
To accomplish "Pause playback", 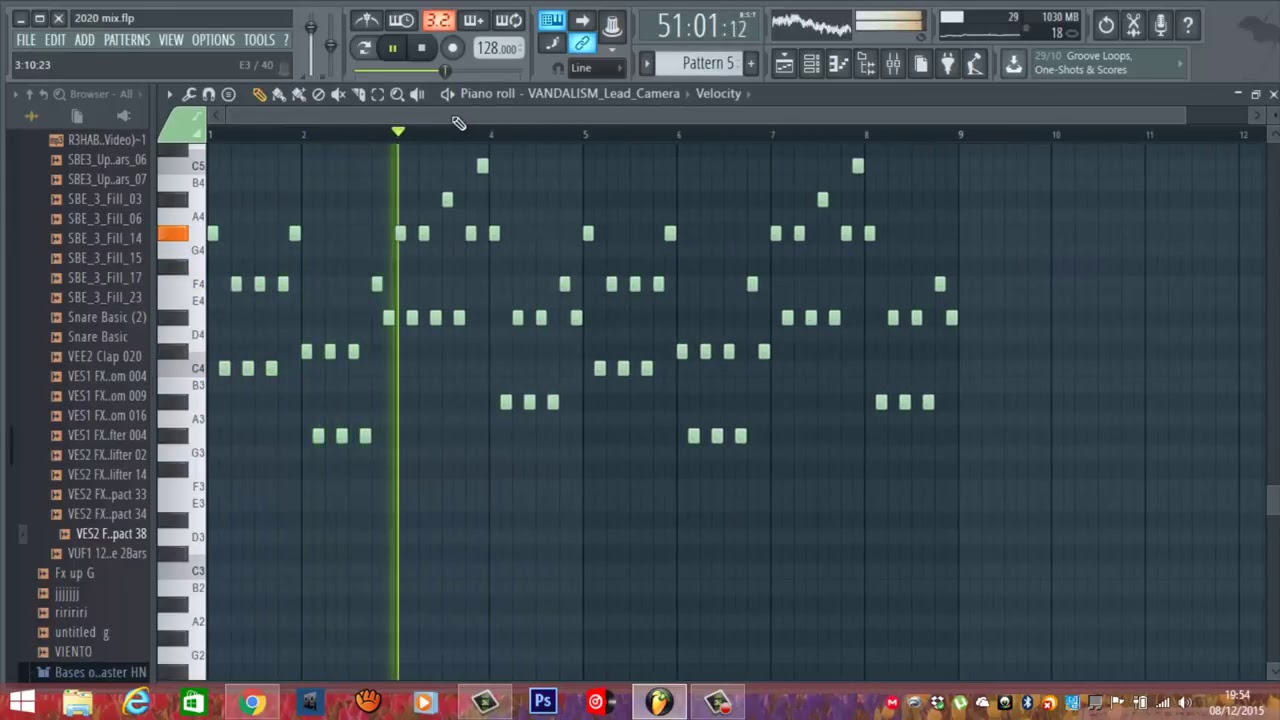I will 393,48.
